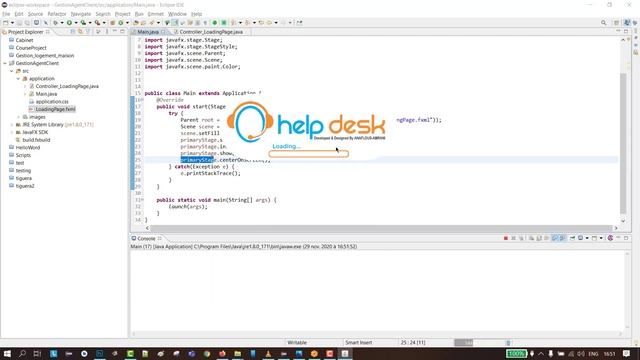This screenshot has width=640, height=360.
Task: Select build.fxbuild in Project Explorer
Action: point(36,140)
